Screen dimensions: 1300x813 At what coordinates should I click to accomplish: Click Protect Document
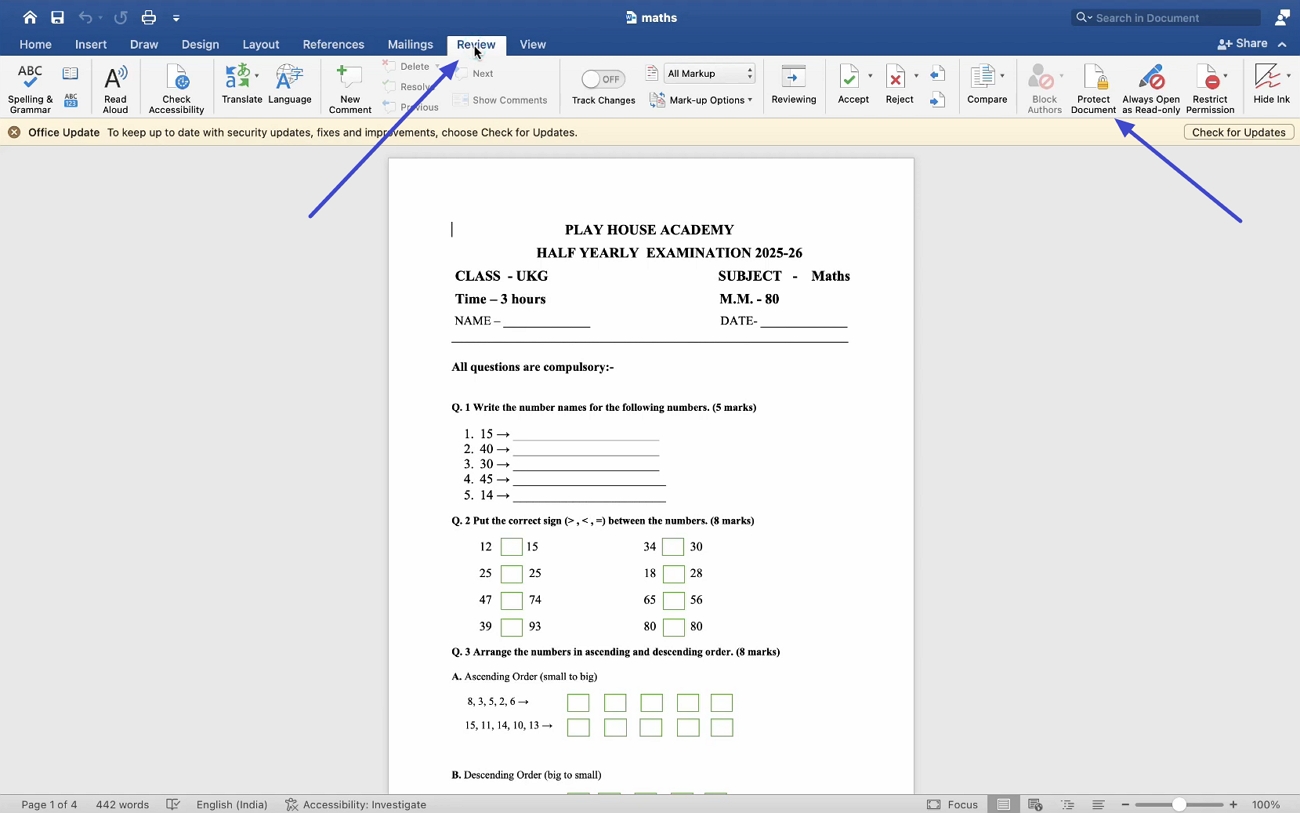click(1093, 88)
